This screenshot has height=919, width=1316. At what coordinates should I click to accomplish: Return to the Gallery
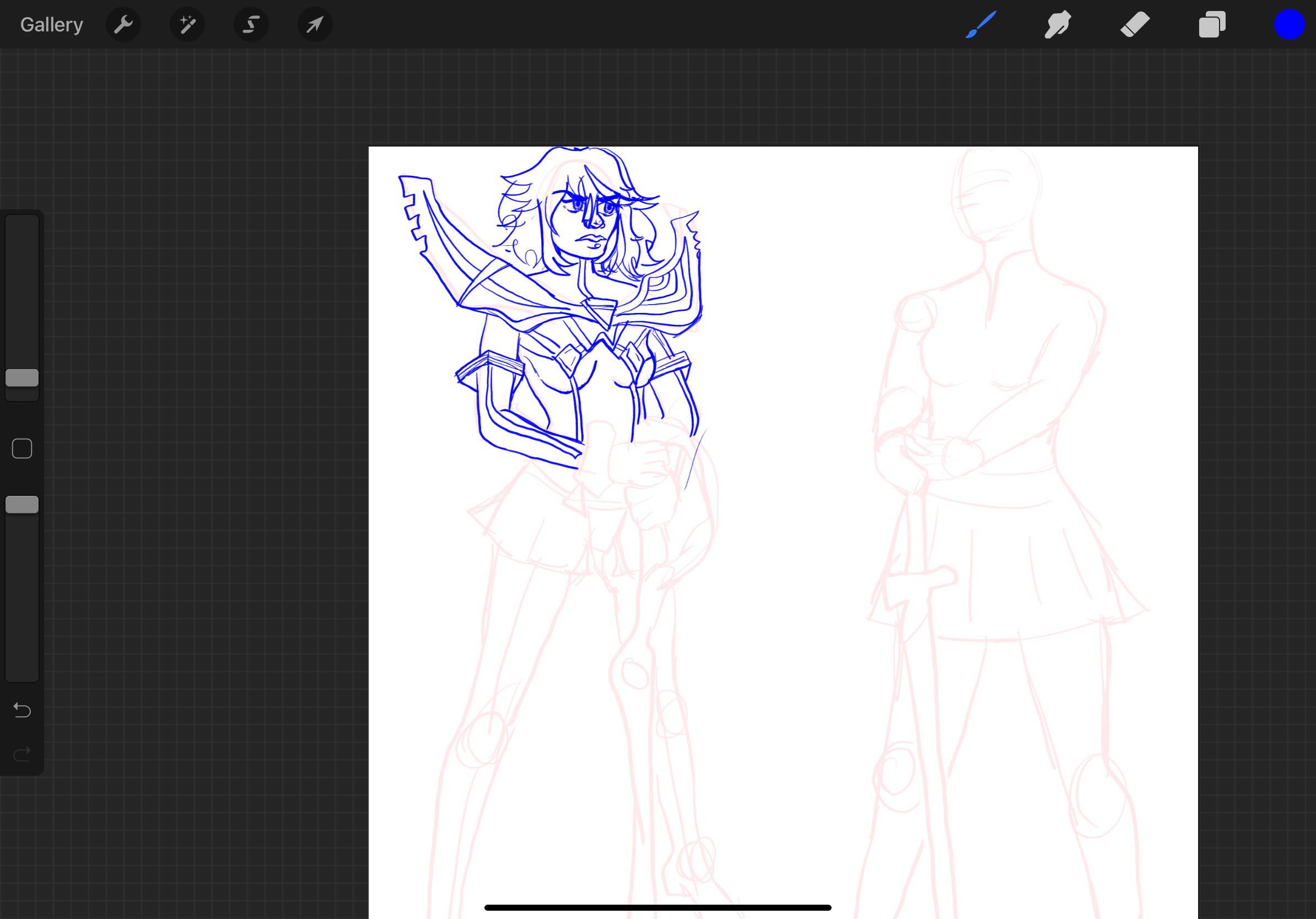pyautogui.click(x=51, y=24)
